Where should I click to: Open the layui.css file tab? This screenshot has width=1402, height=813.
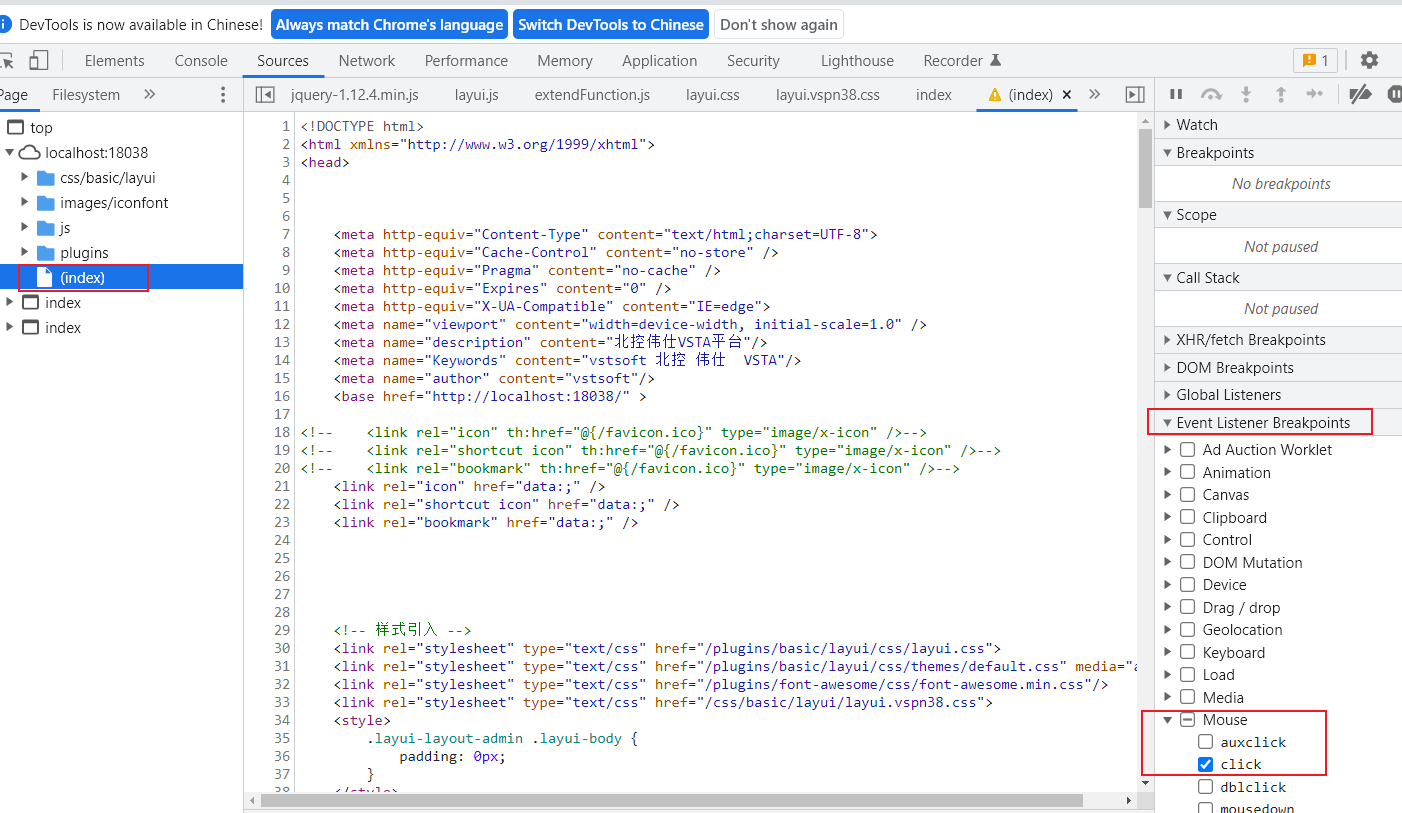click(712, 95)
